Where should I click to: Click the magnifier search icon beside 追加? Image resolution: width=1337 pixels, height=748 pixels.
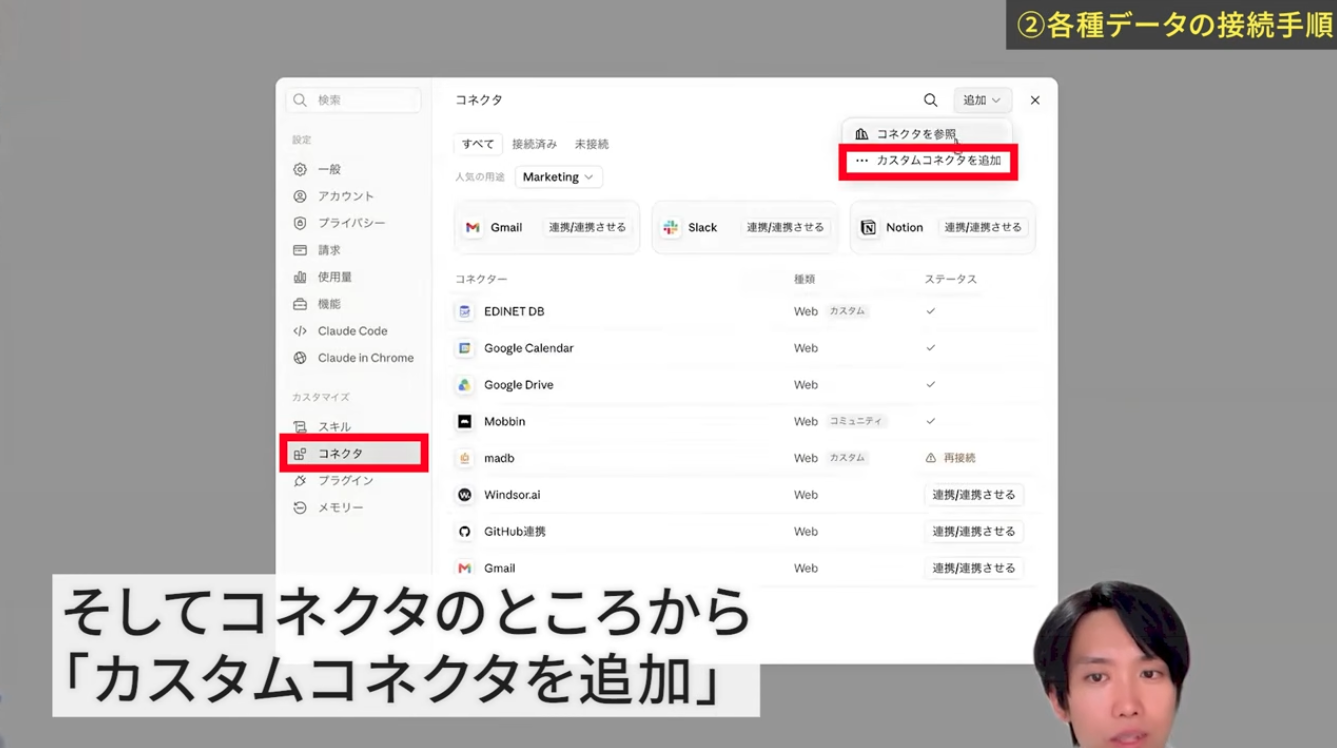pos(930,100)
